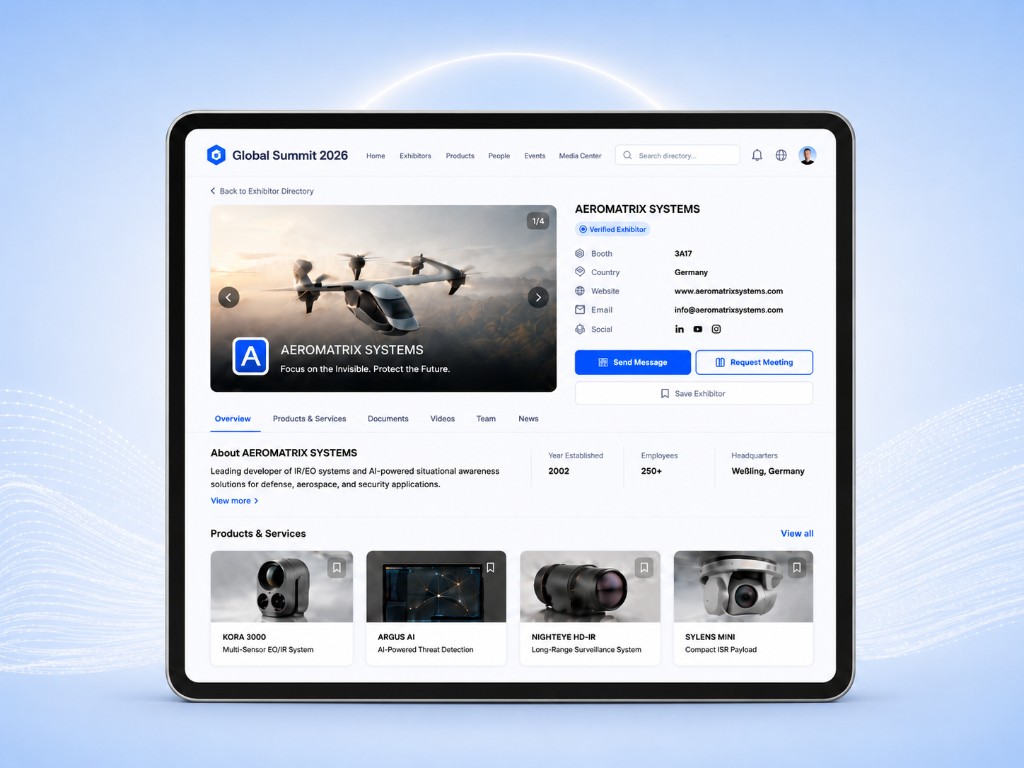Focus the Search directory field
The image size is (1024, 768).
point(677,155)
